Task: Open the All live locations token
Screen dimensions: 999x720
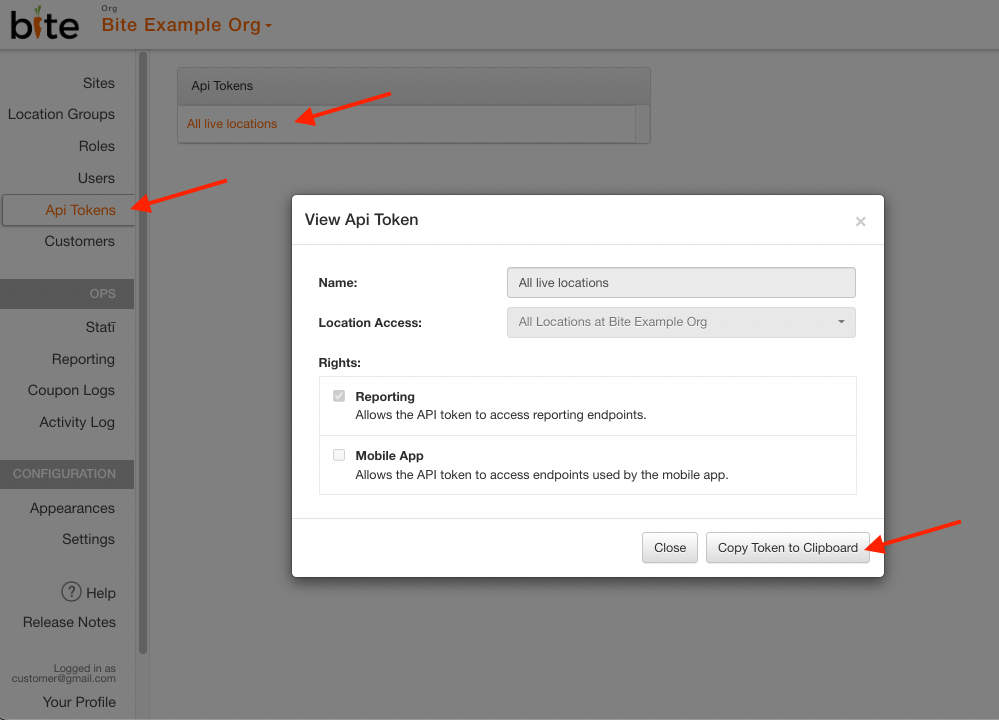Action: 232,124
